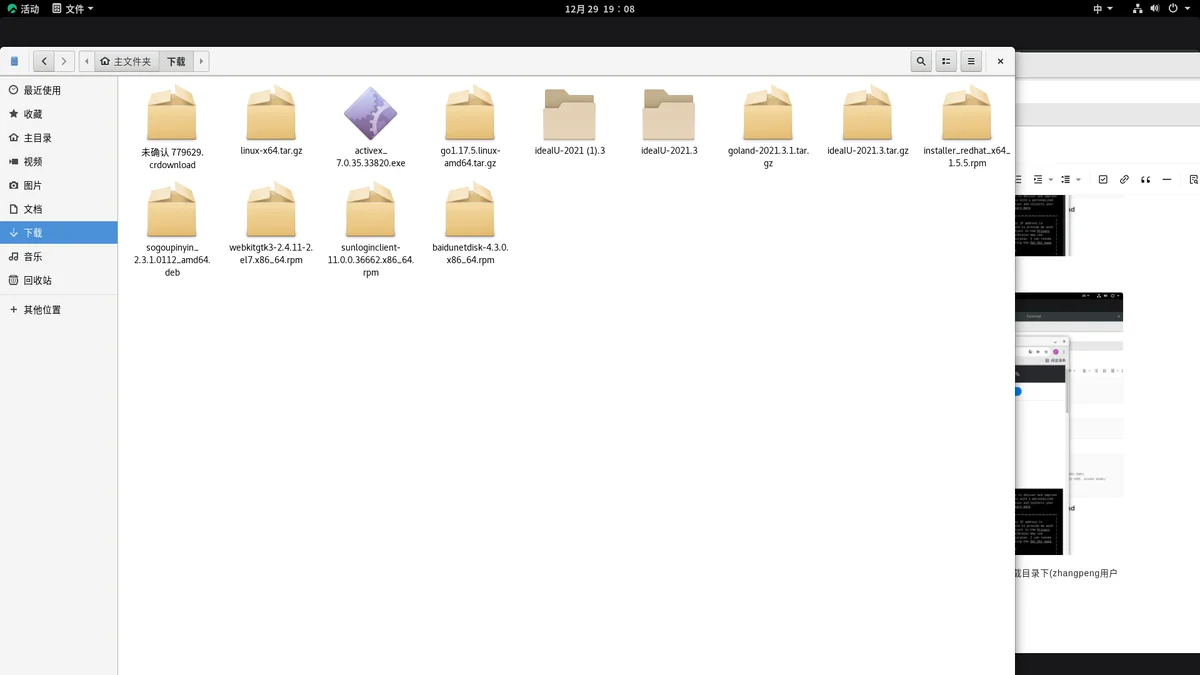
Task: Open 收藏 starred location in sidebar
Action: pos(59,114)
